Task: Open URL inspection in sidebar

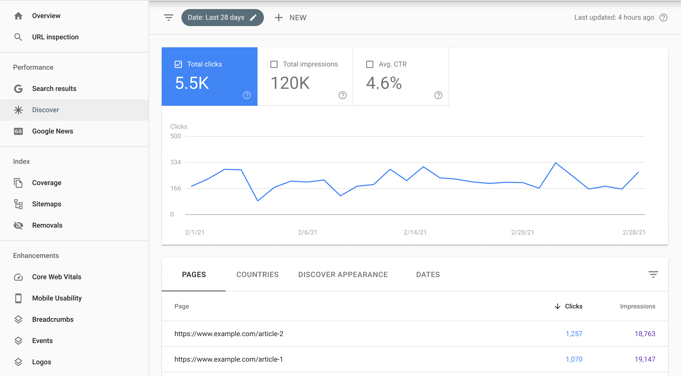Action: [74, 37]
